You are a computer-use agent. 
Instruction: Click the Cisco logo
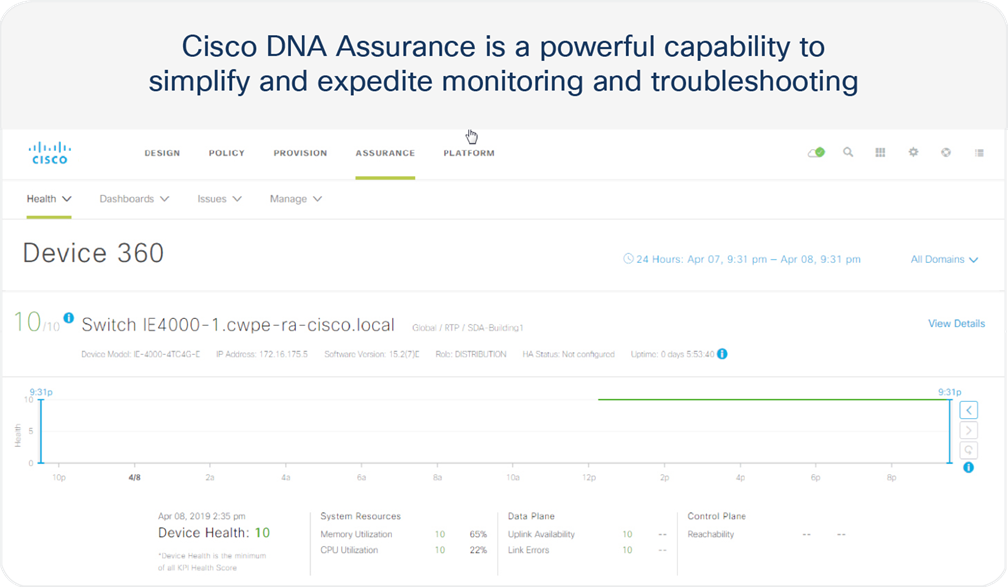coord(50,153)
